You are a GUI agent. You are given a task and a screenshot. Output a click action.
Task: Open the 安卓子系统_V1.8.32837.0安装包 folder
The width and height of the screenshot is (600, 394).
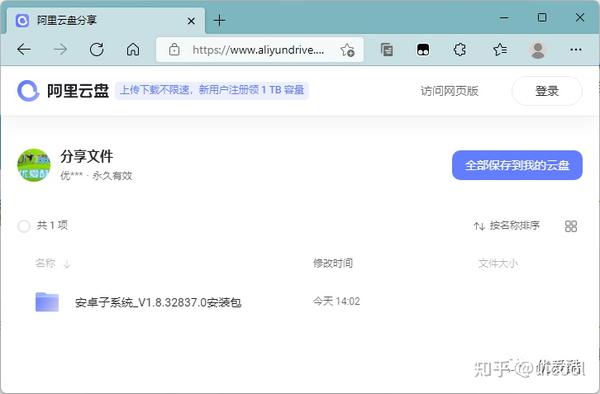tap(158, 303)
